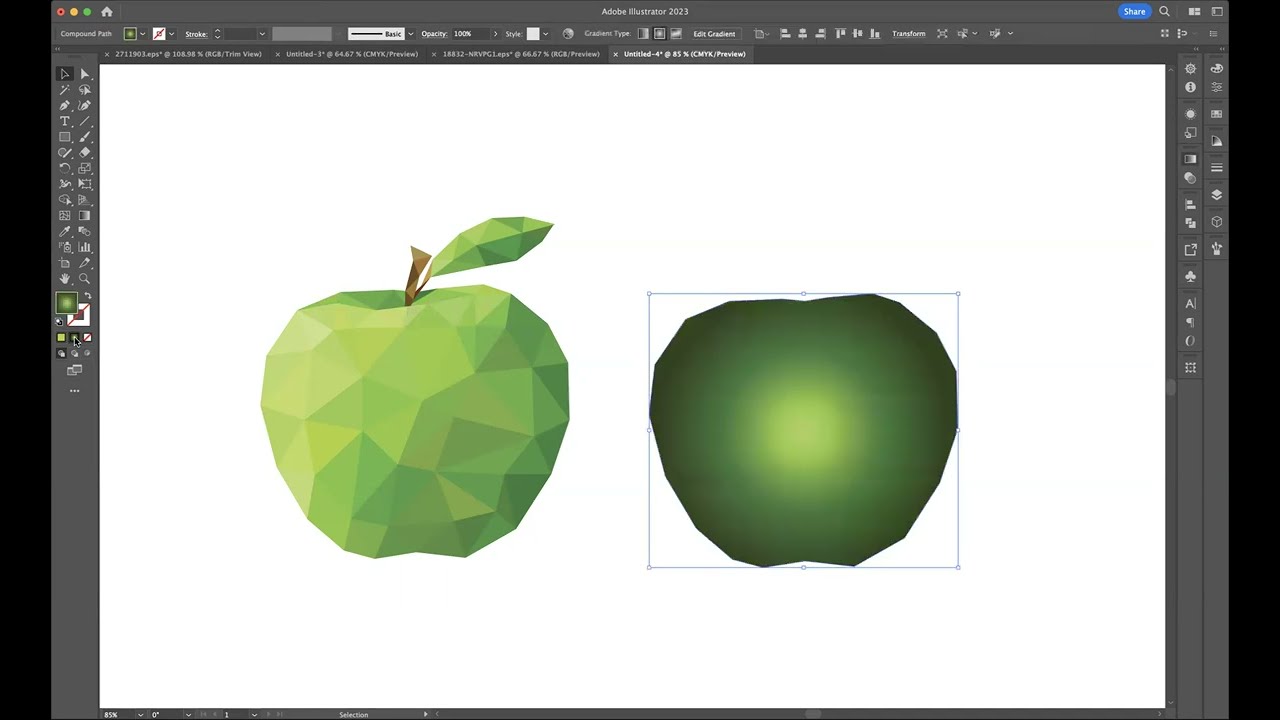1280x720 pixels.
Task: Swap fill and stroke colors
Action: coord(87,296)
